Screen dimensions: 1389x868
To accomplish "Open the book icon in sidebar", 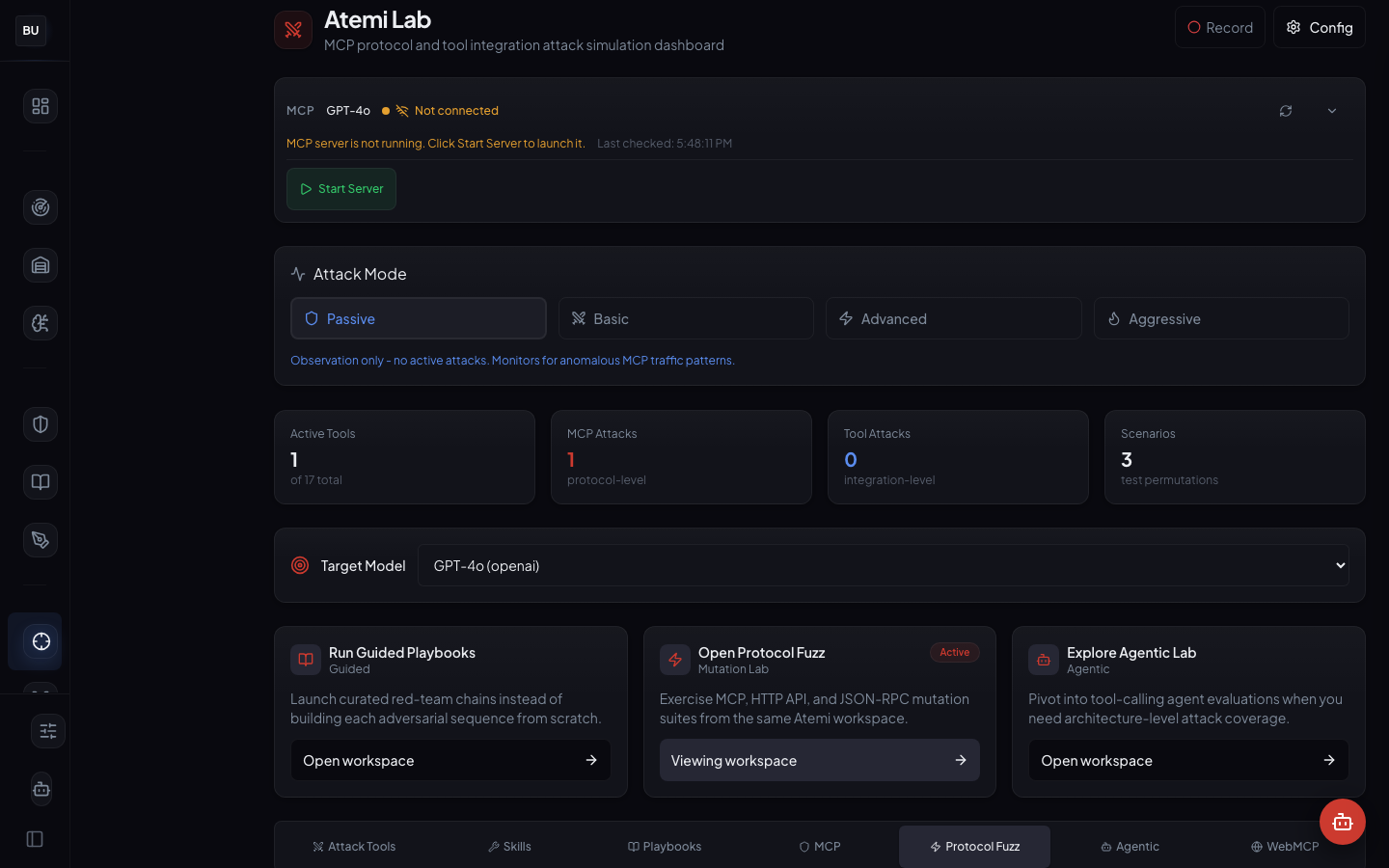I will [x=41, y=482].
